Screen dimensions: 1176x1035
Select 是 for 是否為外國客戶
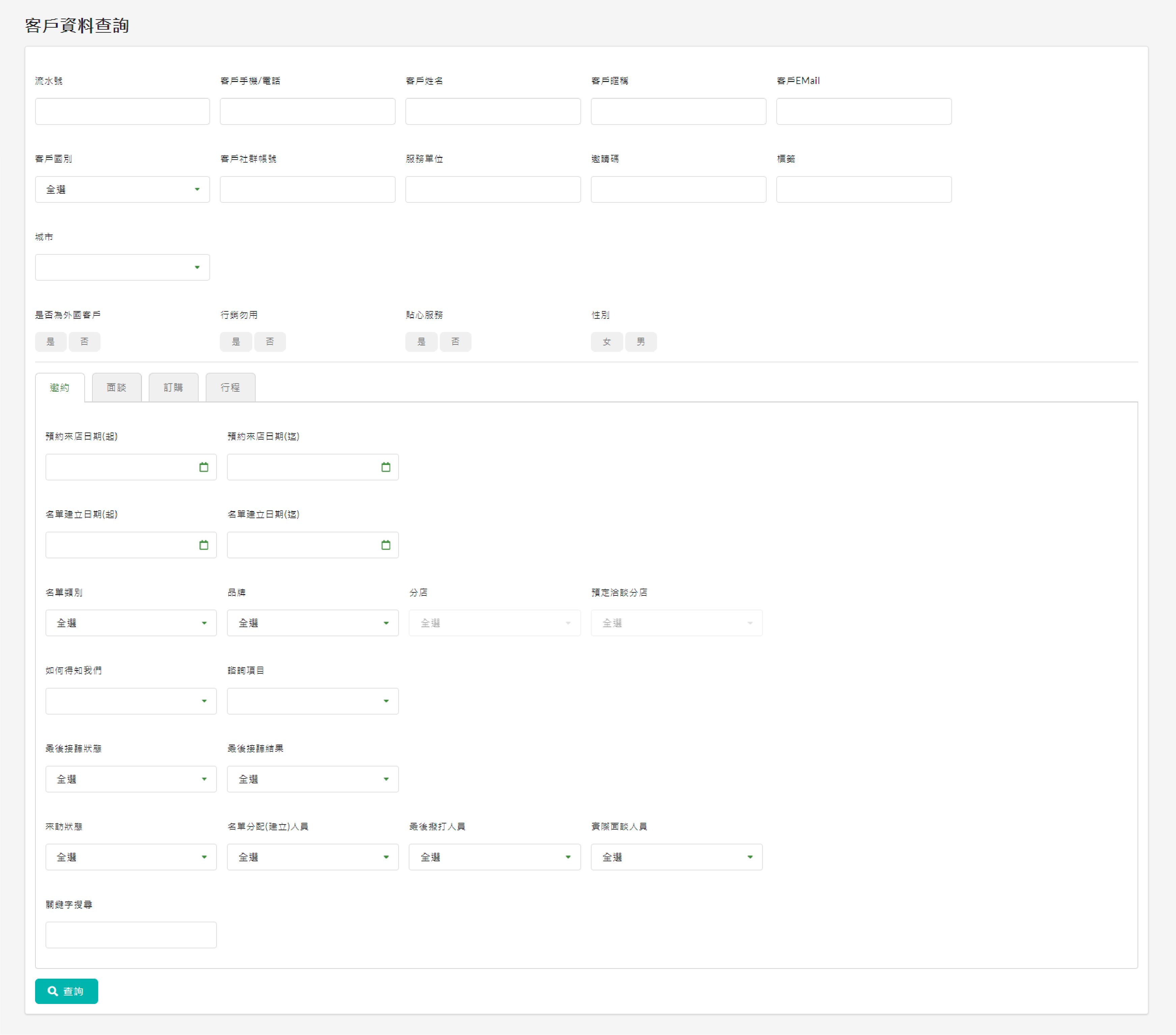(51, 342)
